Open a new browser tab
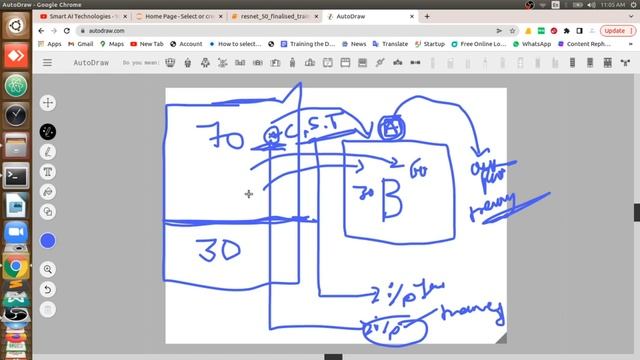Viewport: 640px width, 360px height. pyautogui.click(x=427, y=16)
